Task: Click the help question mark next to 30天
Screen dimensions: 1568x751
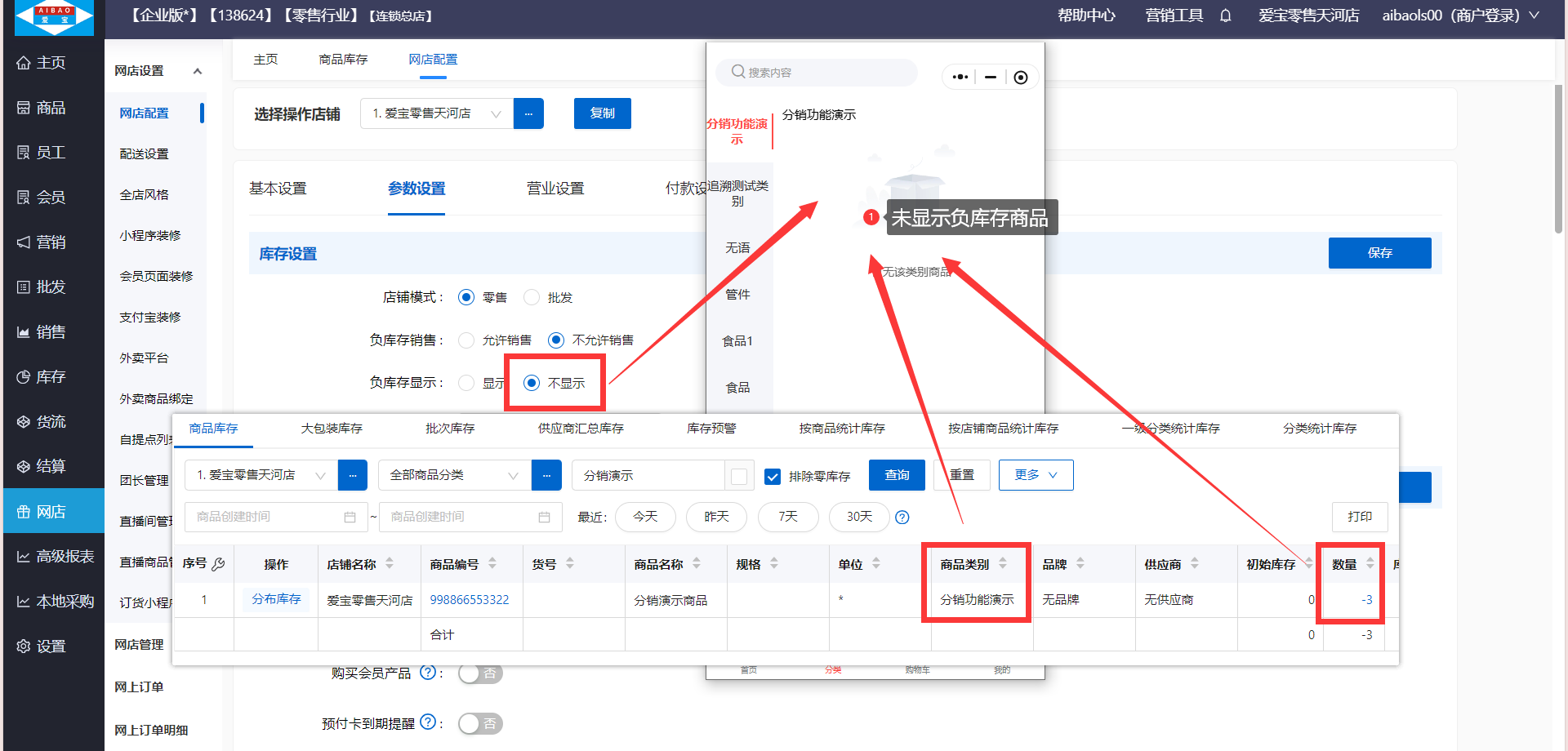Action: (902, 517)
